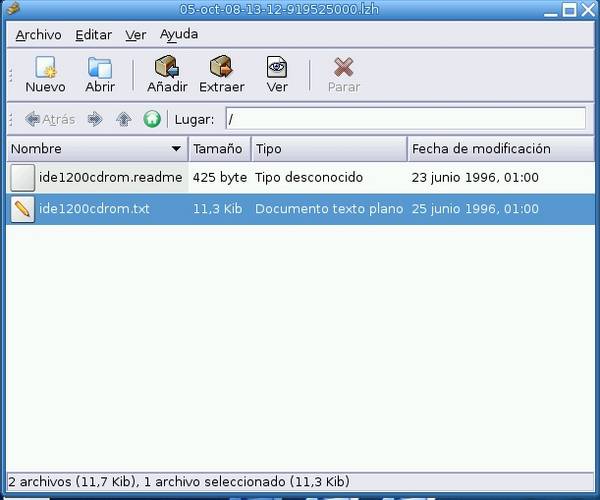Click the "25 junio 1996, 01:00" date
The height and width of the screenshot is (500, 600).
pyautogui.click(x=475, y=209)
